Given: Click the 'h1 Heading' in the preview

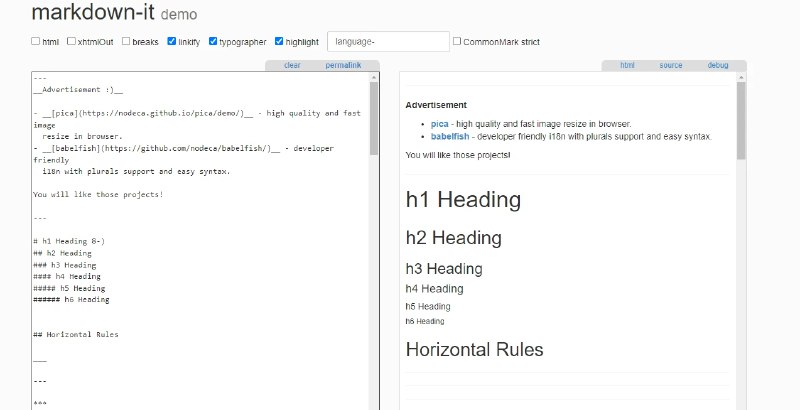Looking at the screenshot, I should pos(463,200).
